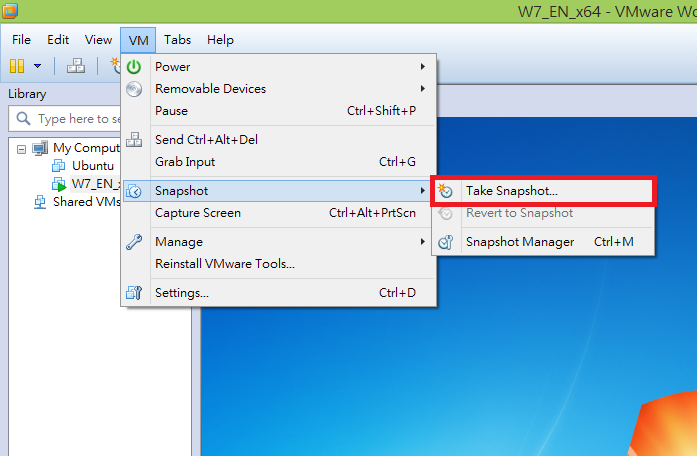Open the Edit menu
The width and height of the screenshot is (700, 458).
point(58,40)
